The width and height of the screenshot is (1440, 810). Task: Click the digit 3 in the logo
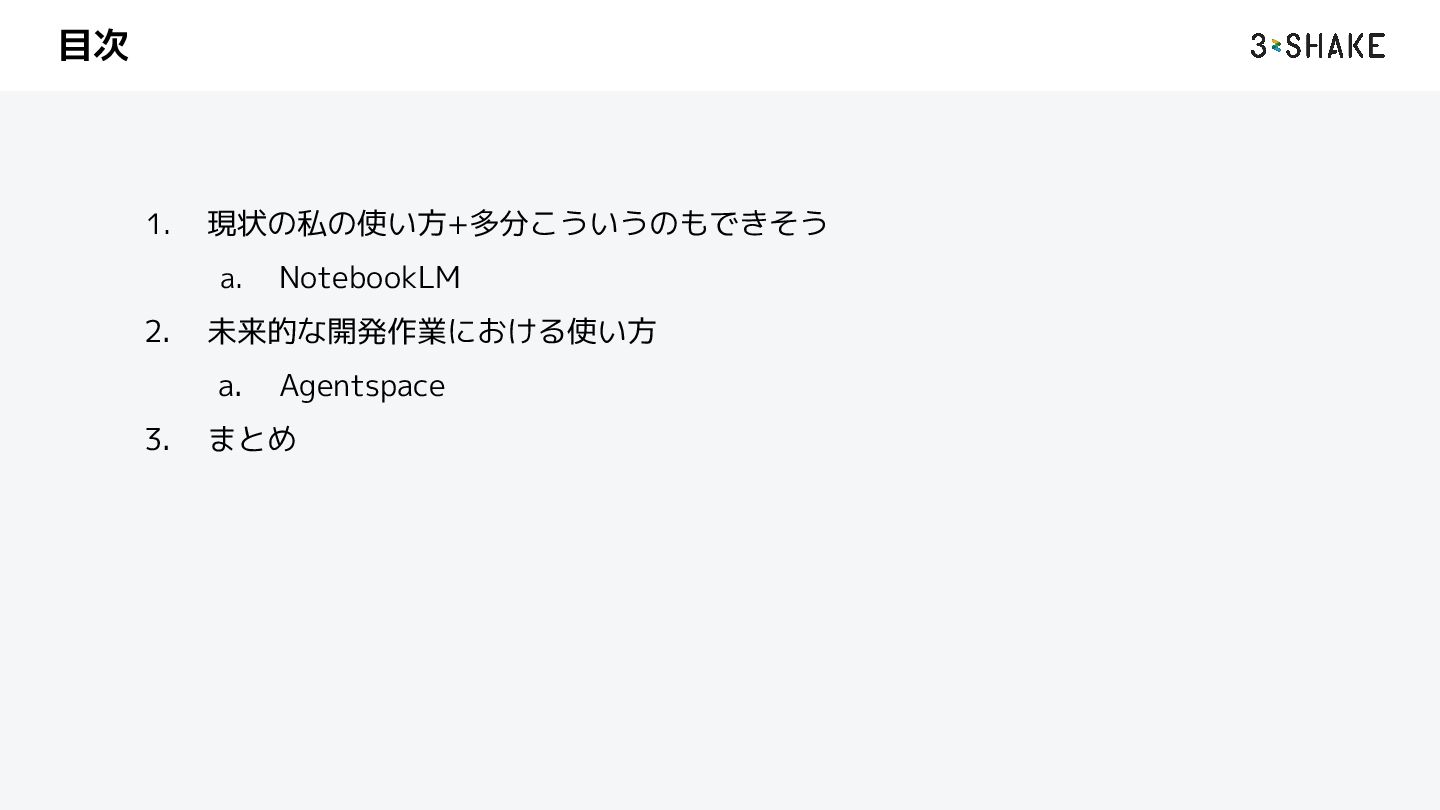1259,45
